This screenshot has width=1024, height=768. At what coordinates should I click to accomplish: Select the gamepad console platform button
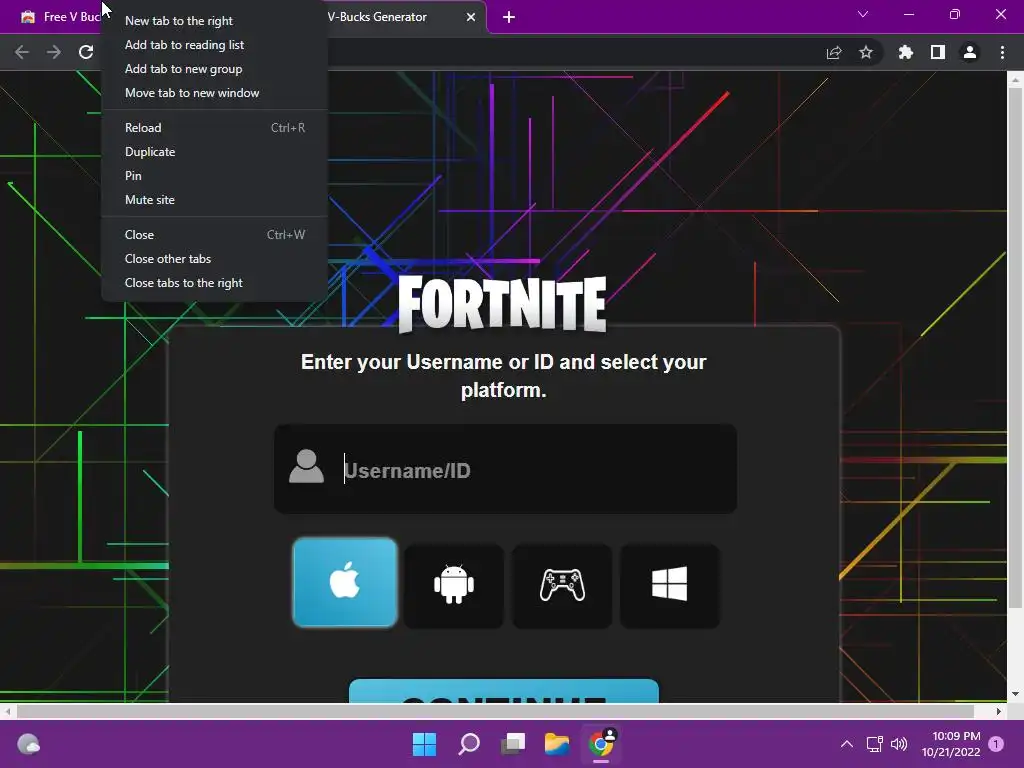tap(562, 585)
